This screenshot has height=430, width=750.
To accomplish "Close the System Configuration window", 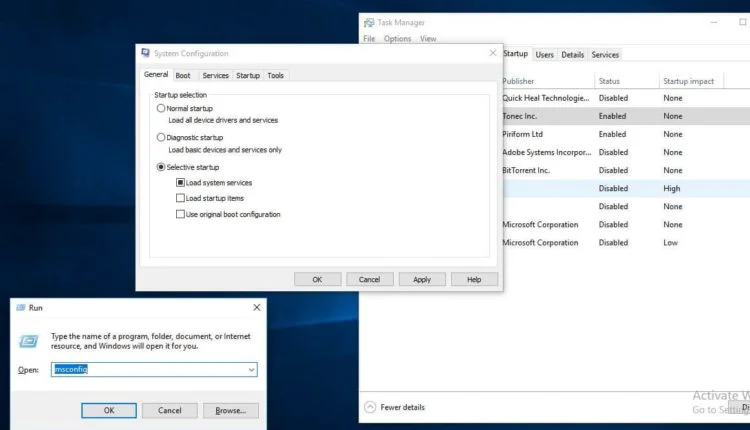I will pos(493,53).
